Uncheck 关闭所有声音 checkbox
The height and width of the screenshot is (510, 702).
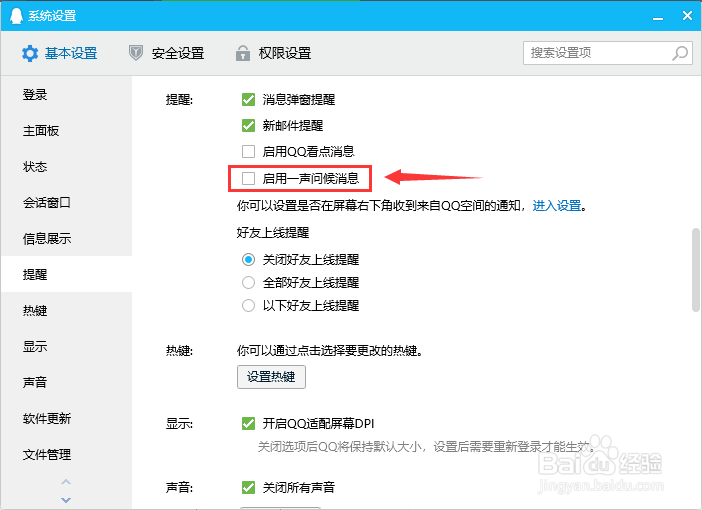(x=248, y=487)
